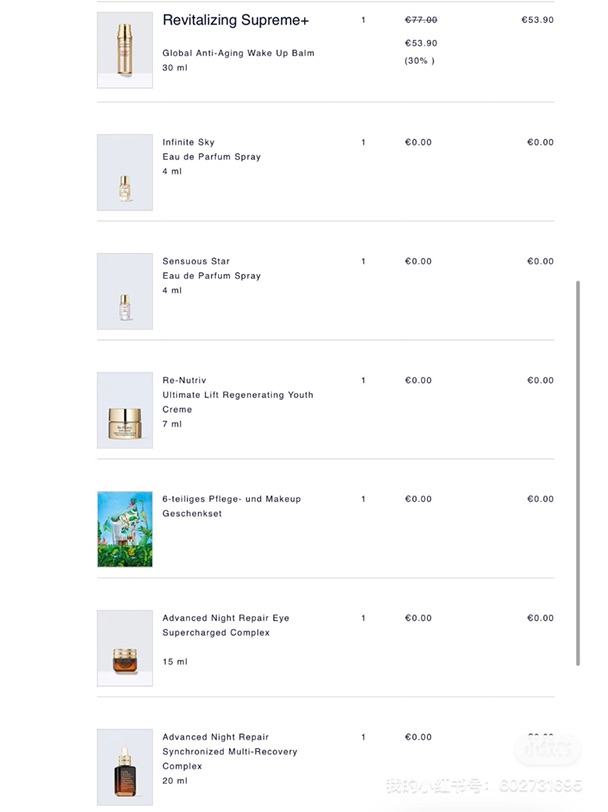Select the Re-Nutriv creme jar image
Viewport: 608px width, 812px height.
(x=125, y=410)
